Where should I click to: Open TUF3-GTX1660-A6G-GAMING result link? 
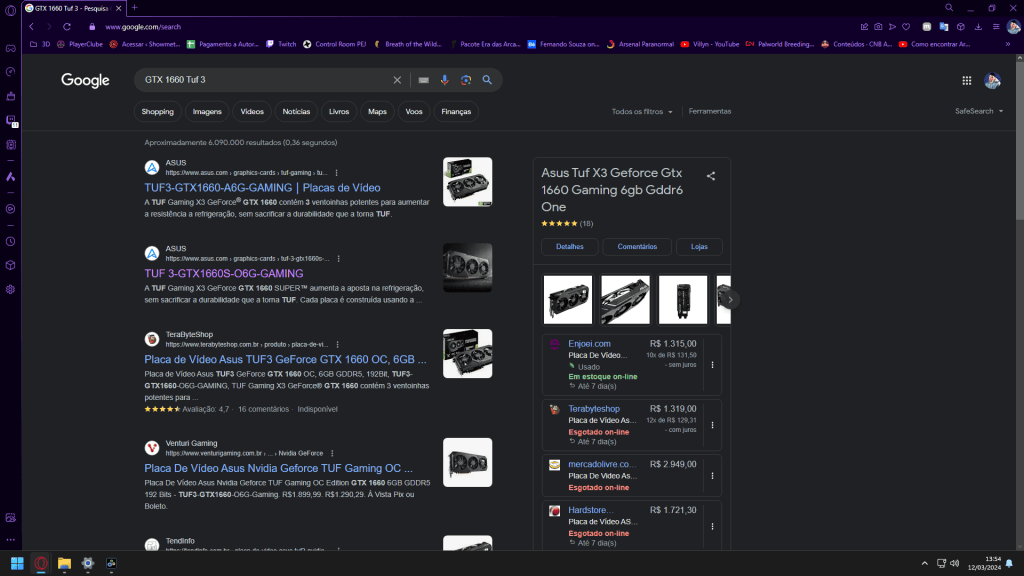263,188
